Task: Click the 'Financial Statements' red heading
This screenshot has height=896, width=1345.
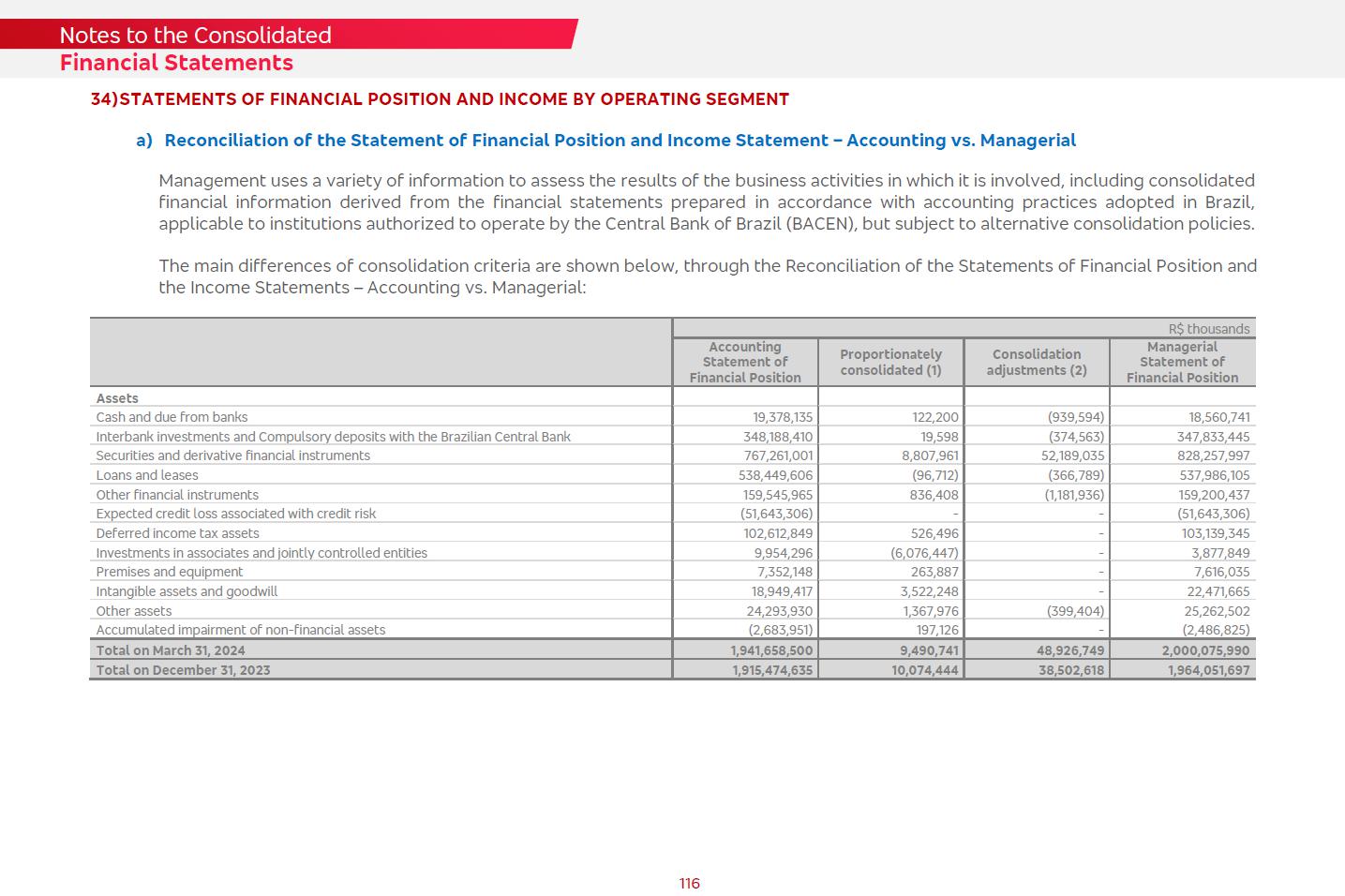Action: point(176,63)
